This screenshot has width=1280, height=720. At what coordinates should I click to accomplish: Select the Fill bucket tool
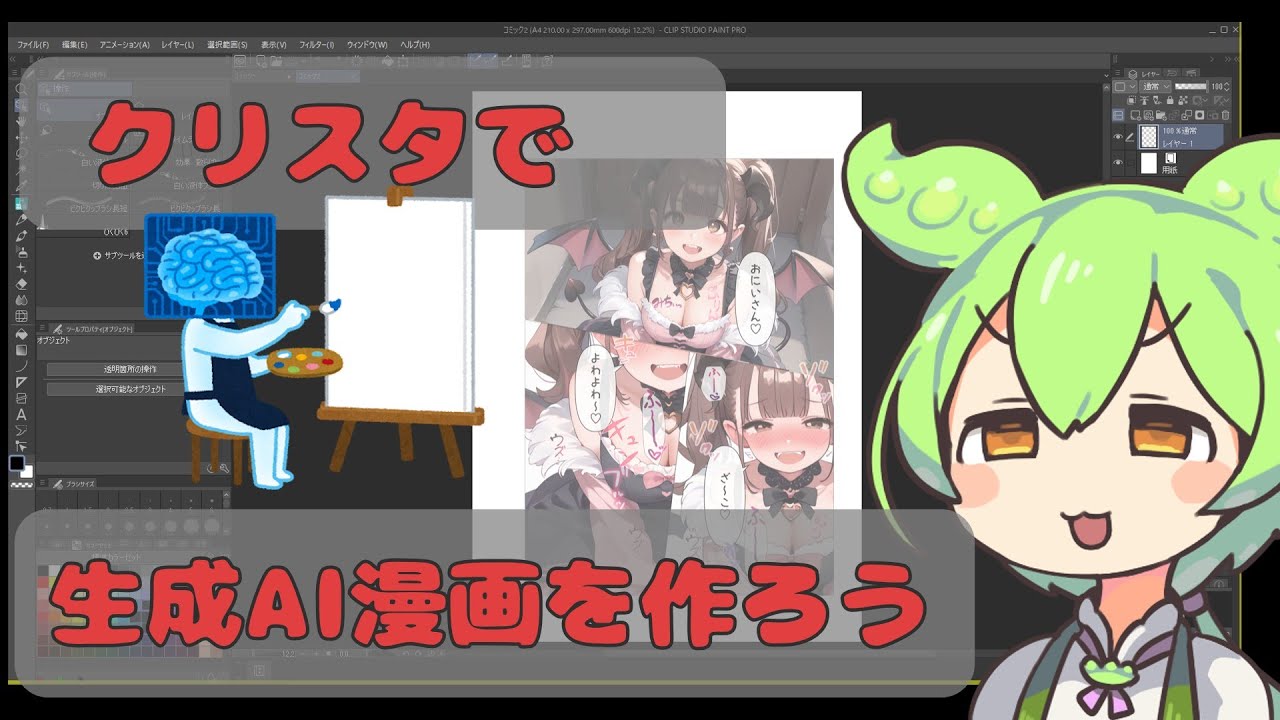(22, 332)
